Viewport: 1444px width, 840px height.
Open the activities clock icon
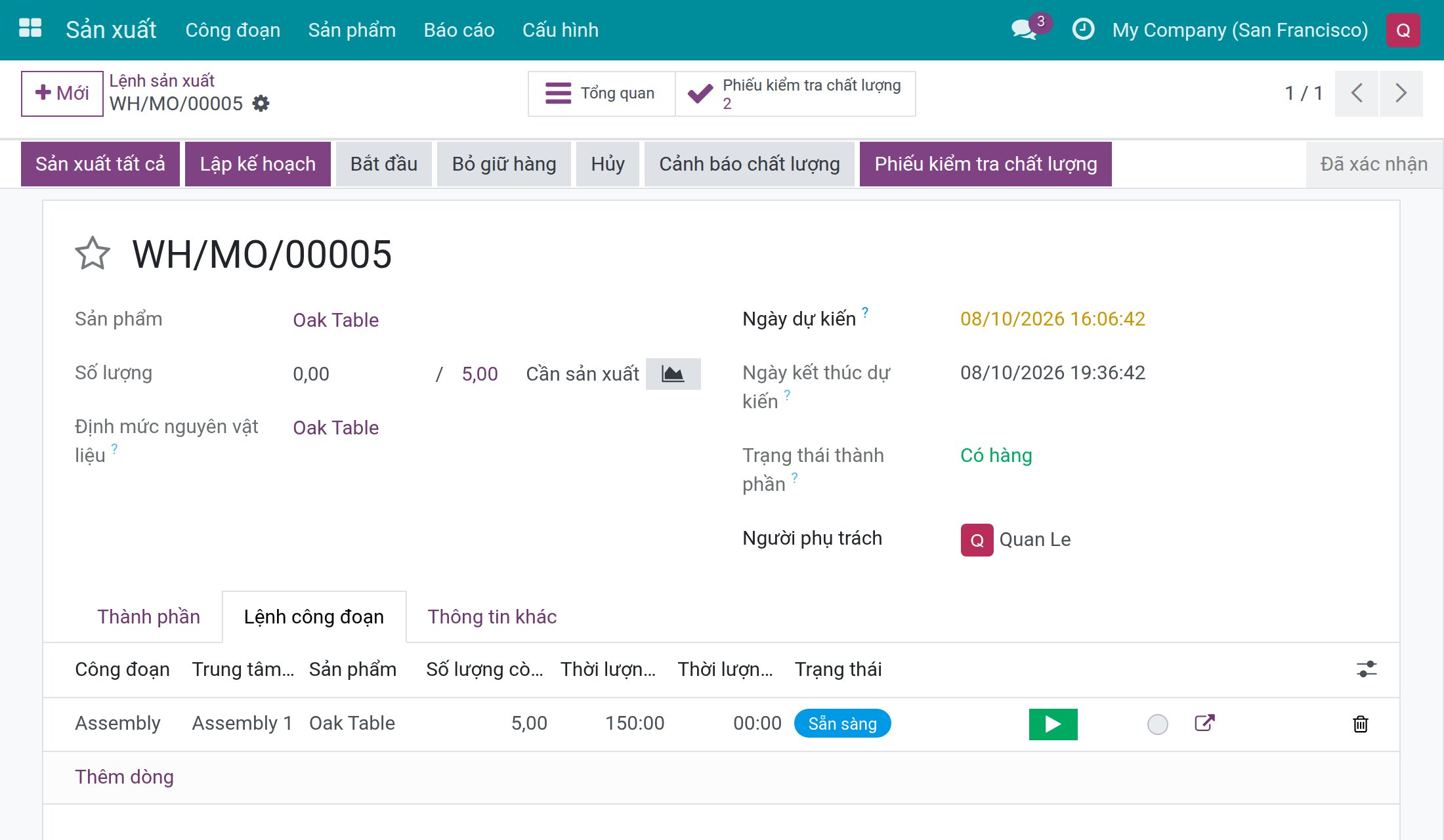click(1083, 29)
